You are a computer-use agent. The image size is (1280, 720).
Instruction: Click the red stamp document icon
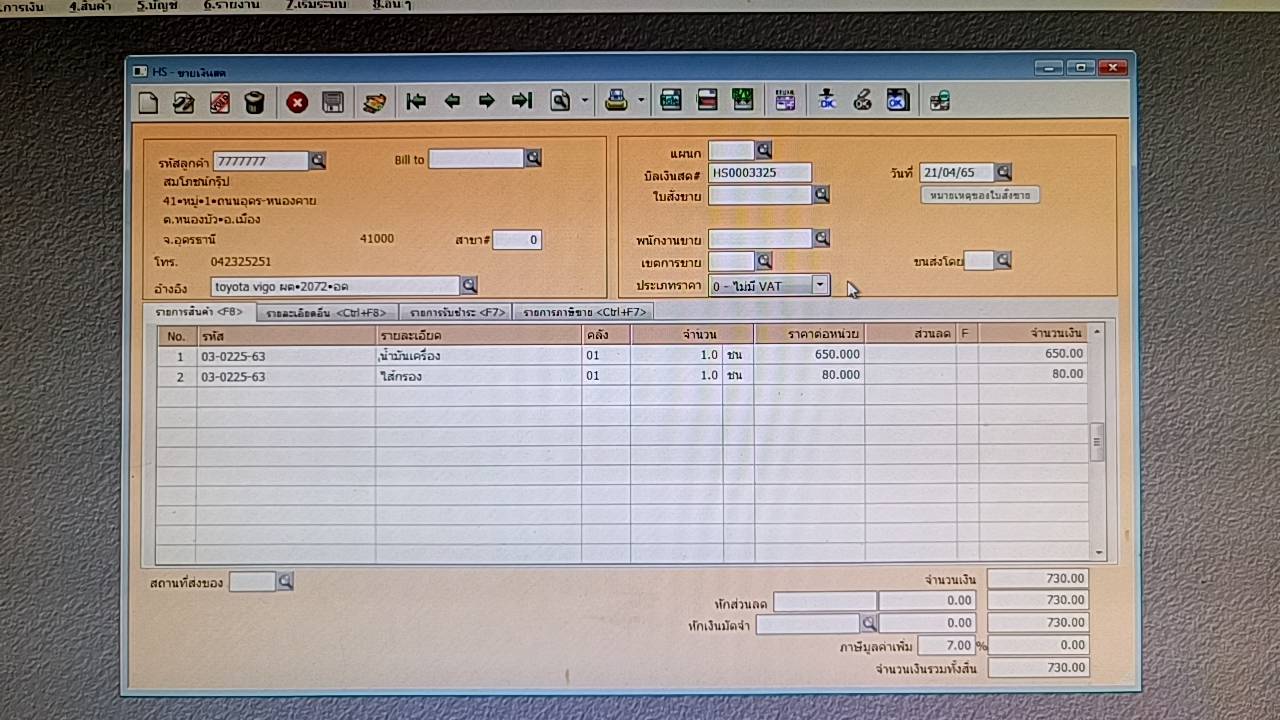[219, 102]
